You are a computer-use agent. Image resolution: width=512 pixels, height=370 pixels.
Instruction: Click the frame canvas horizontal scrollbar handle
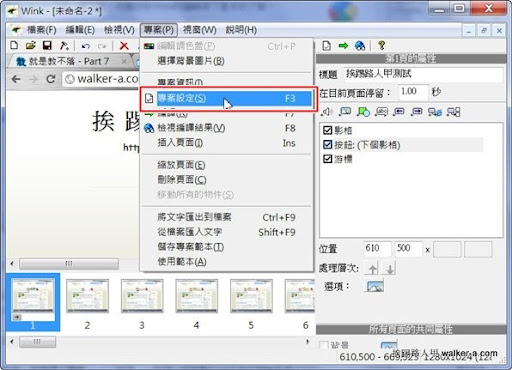coord(69,264)
